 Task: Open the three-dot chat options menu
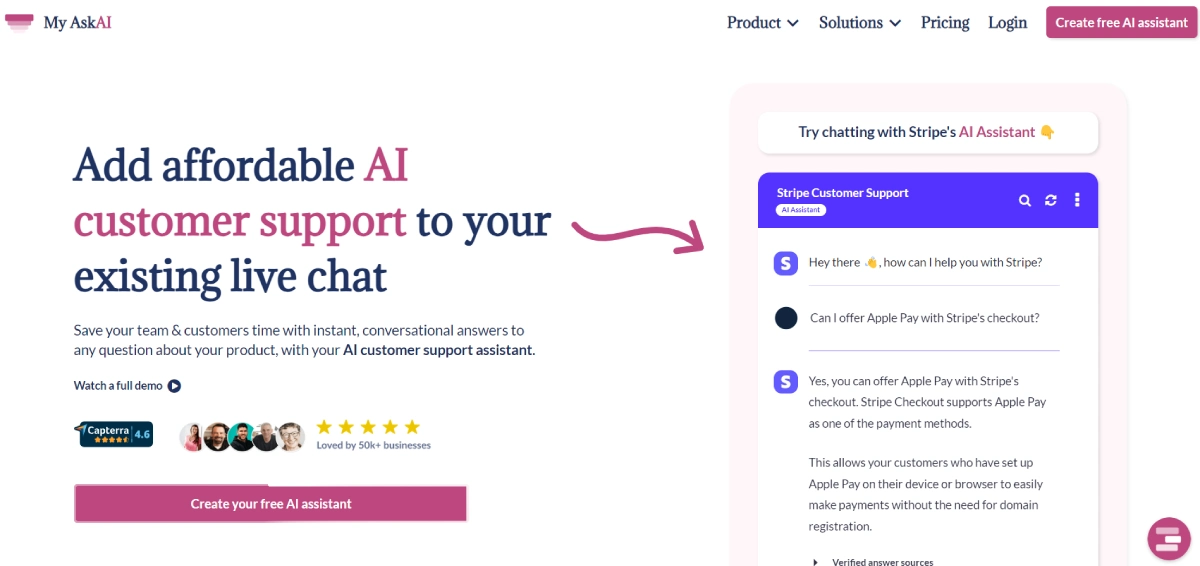click(1077, 201)
